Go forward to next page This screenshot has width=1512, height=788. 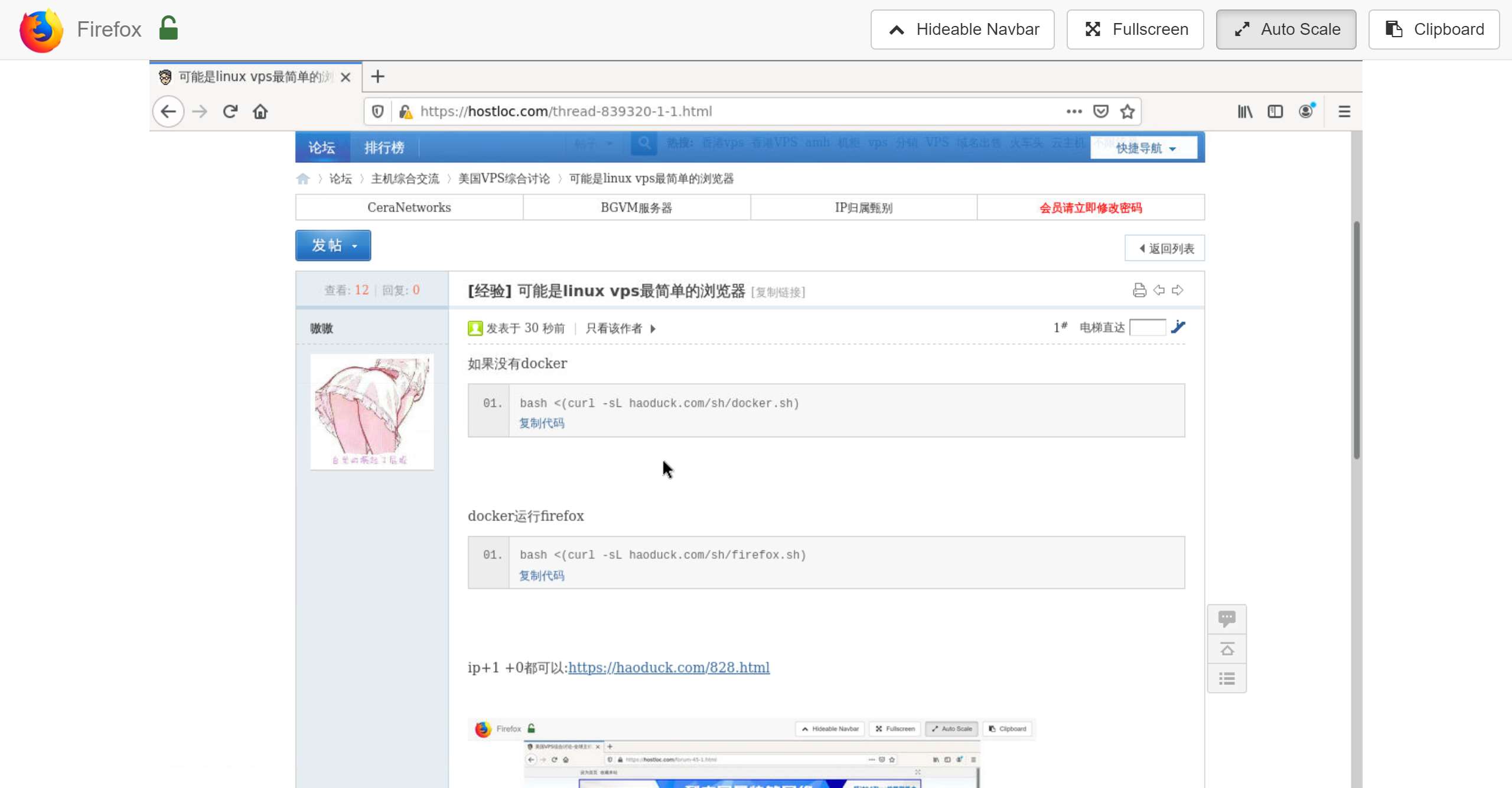[x=200, y=112]
